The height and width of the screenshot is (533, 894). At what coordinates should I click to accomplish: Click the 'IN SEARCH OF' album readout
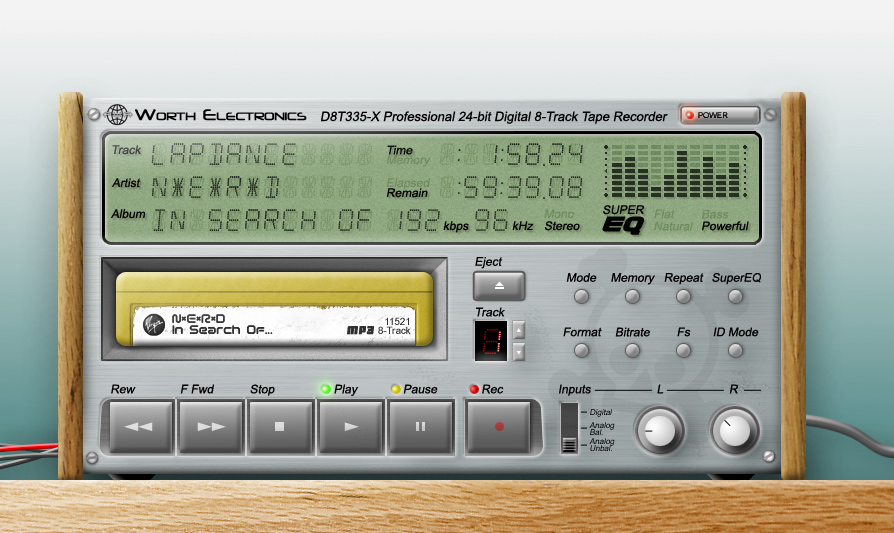[x=262, y=220]
